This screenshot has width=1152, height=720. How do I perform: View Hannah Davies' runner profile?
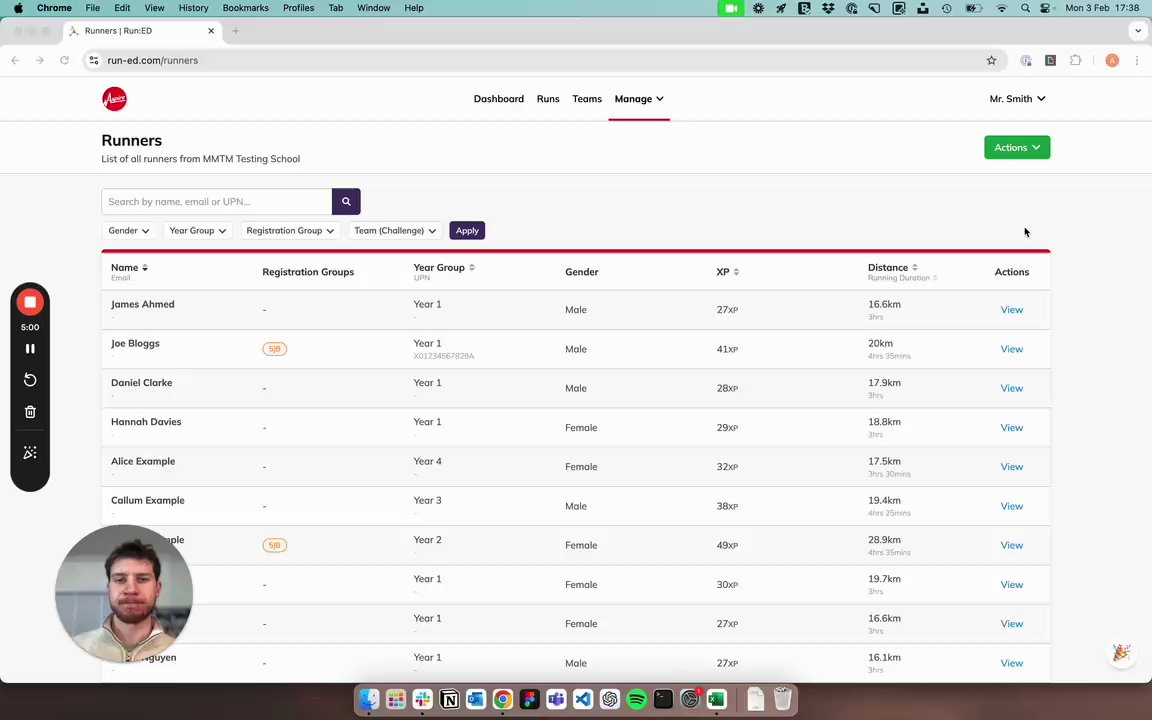click(x=1012, y=428)
